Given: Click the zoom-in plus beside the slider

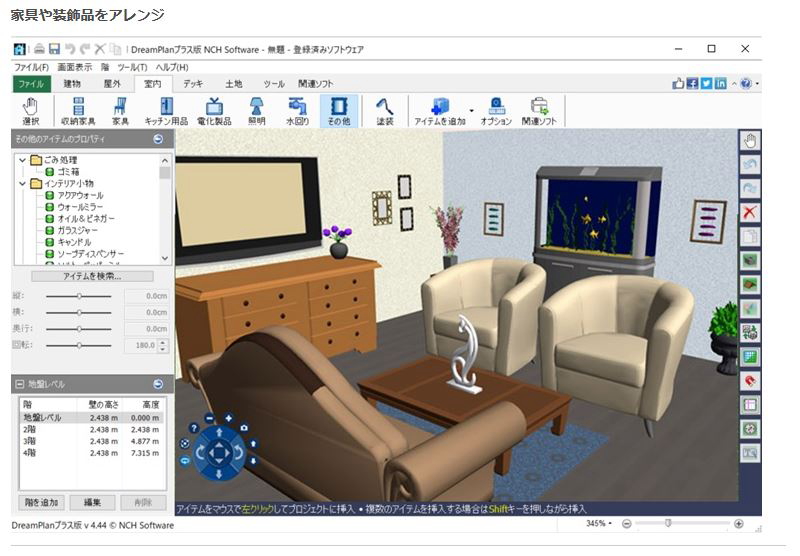Looking at the screenshot, I should coord(738,523).
